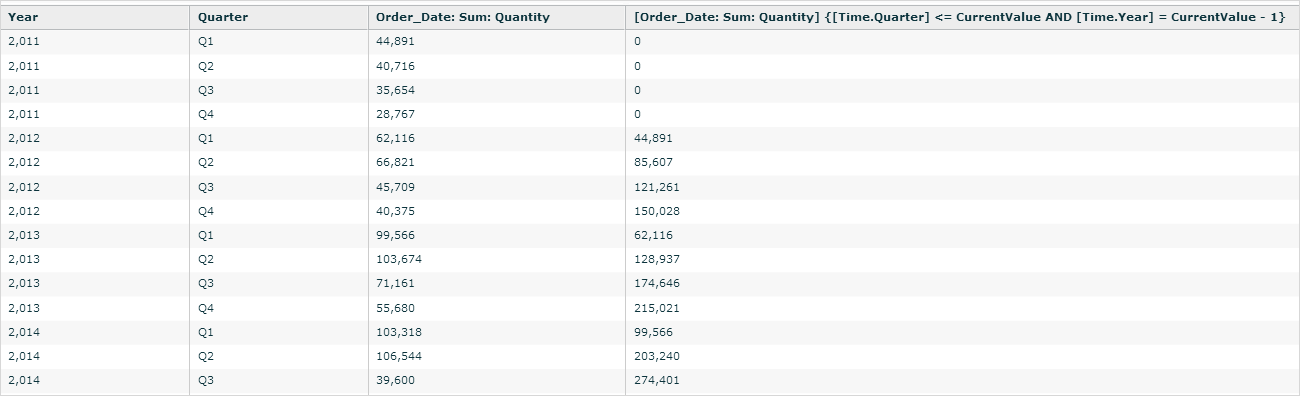Click the Year column header
The height and width of the screenshot is (396, 1300).
(x=95, y=17)
